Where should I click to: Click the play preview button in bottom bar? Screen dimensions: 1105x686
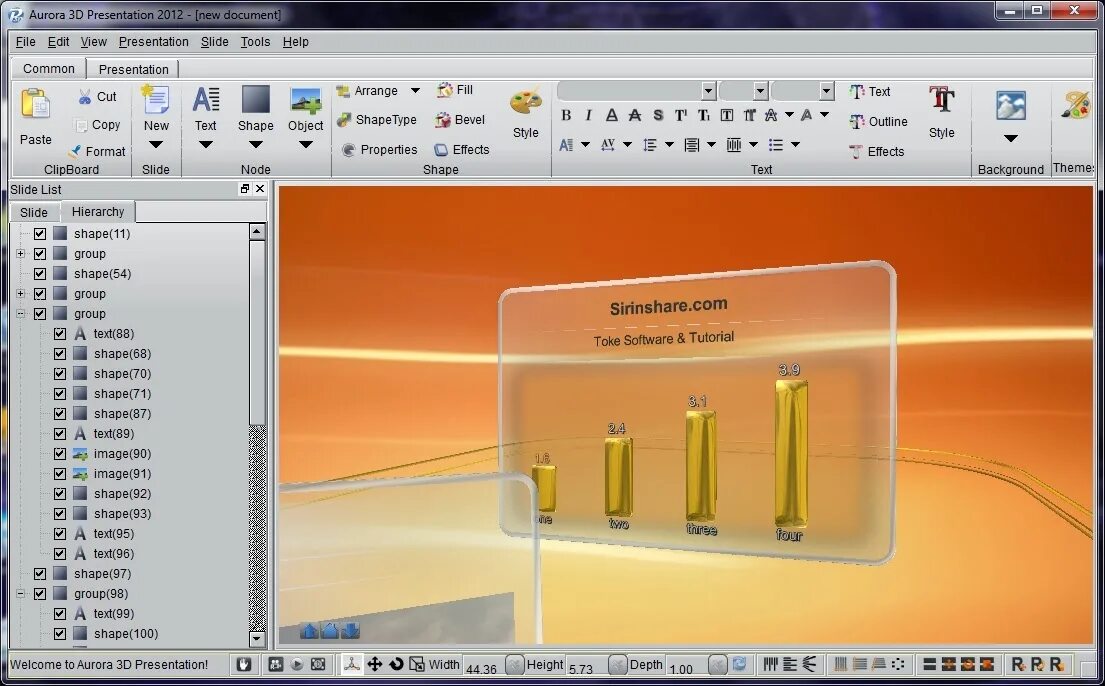297,664
